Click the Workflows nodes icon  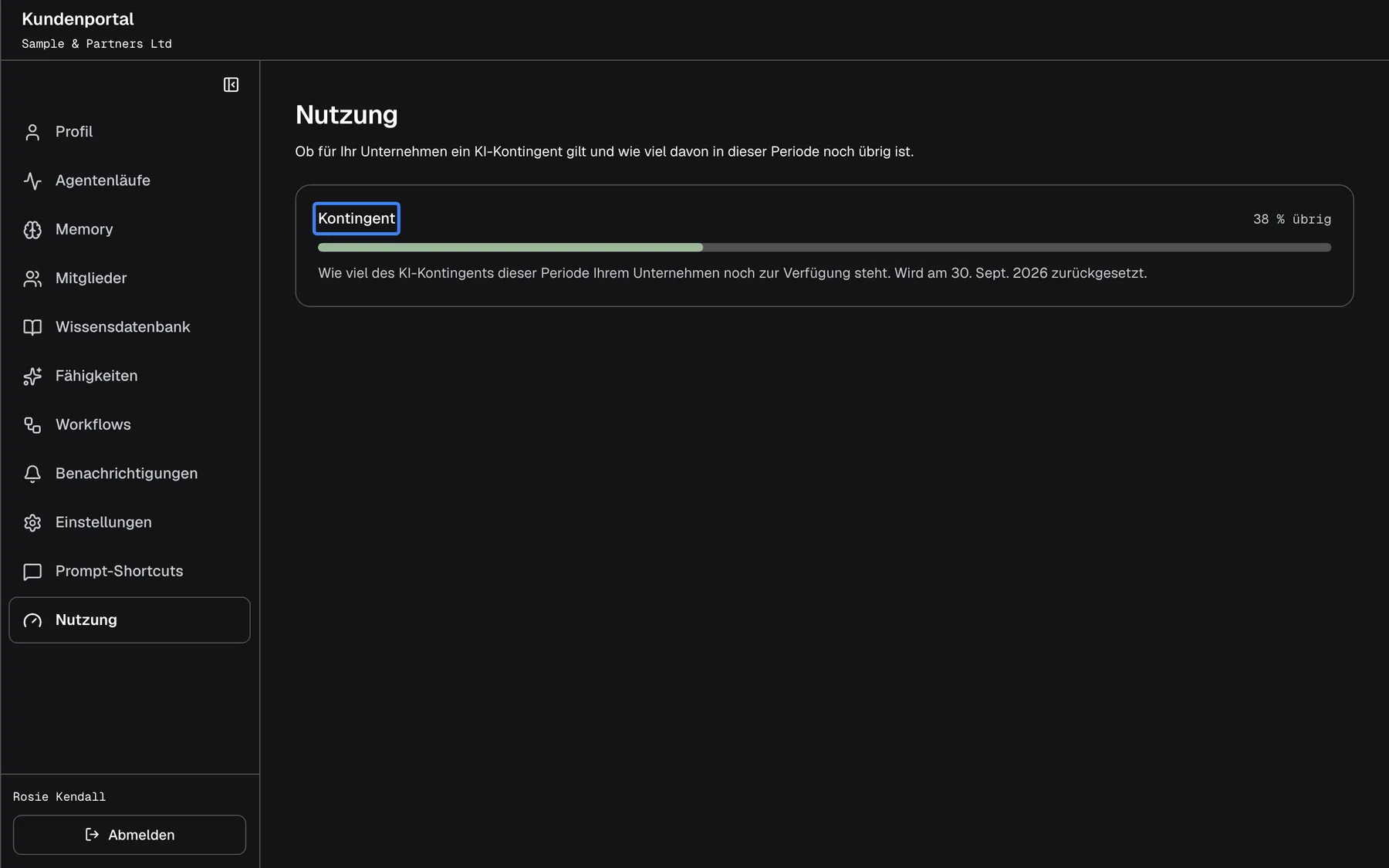pos(32,425)
